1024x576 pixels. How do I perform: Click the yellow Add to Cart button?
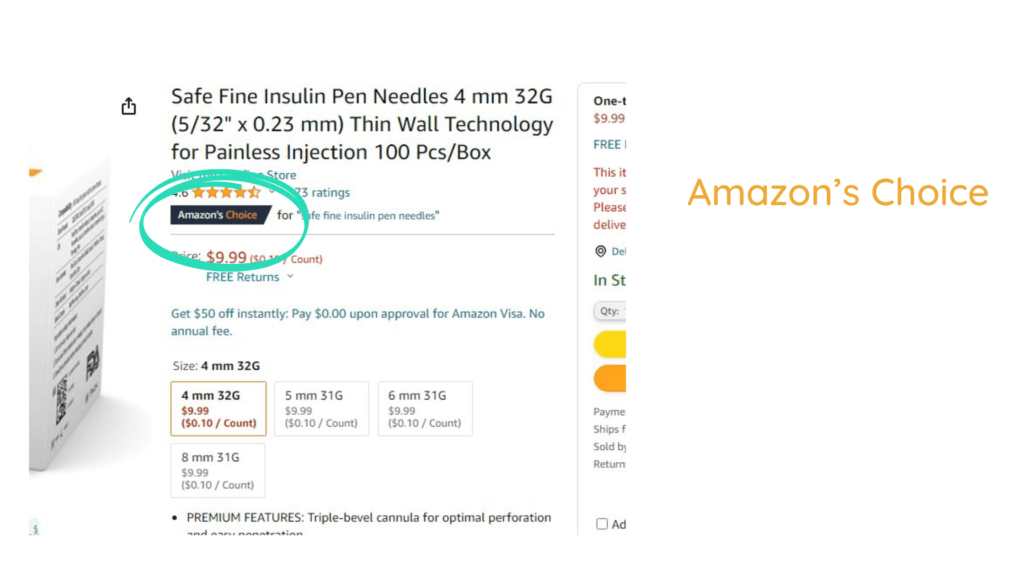610,344
